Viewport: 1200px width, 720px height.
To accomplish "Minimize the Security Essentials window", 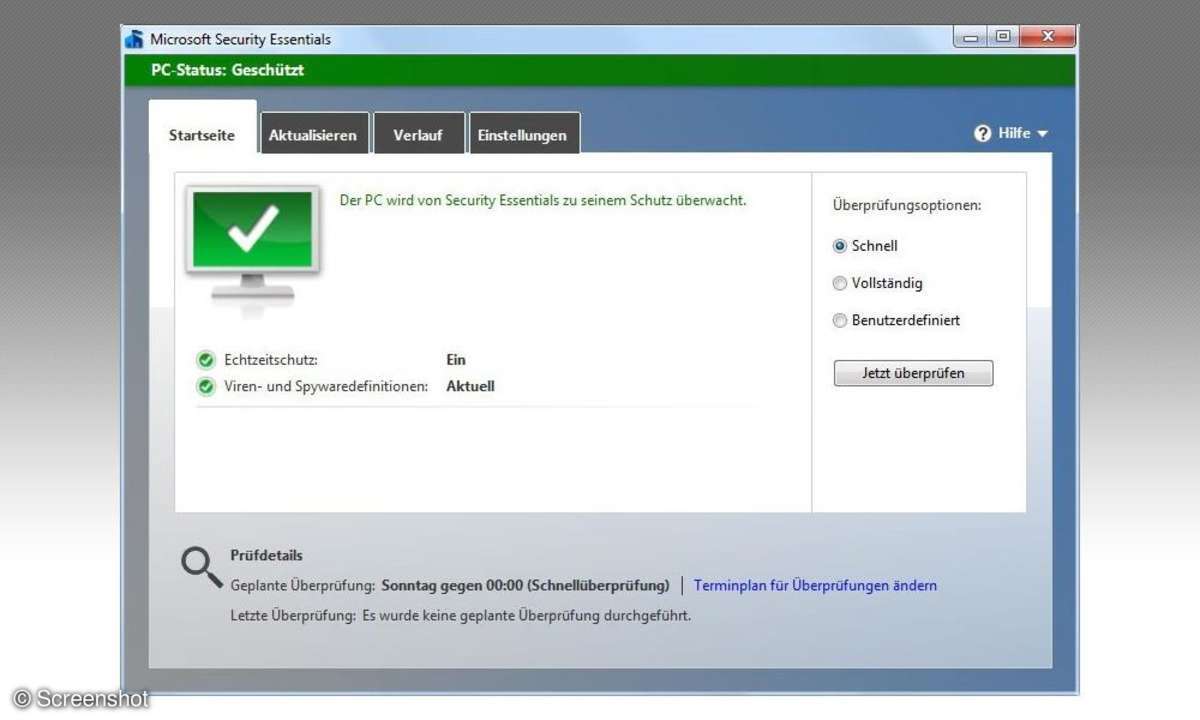I will [x=971, y=38].
